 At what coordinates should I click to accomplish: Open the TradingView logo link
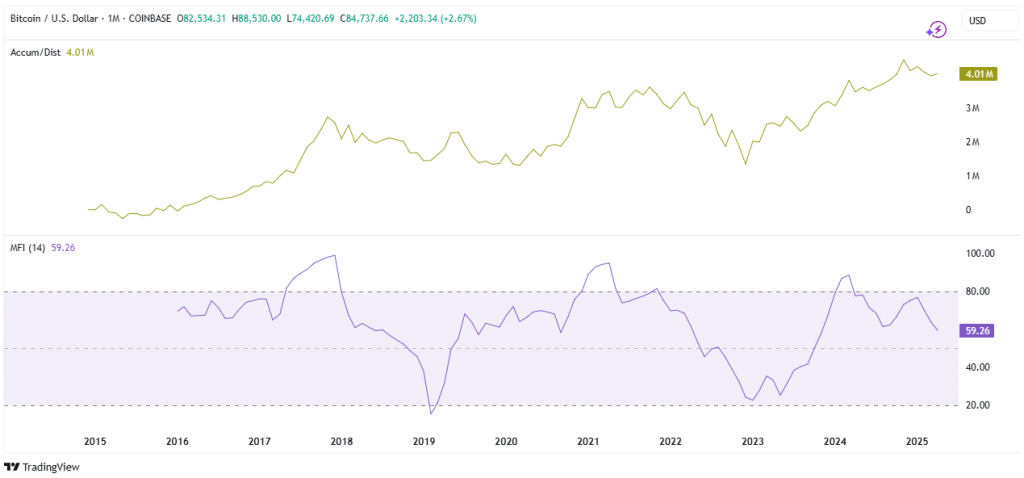[42, 467]
